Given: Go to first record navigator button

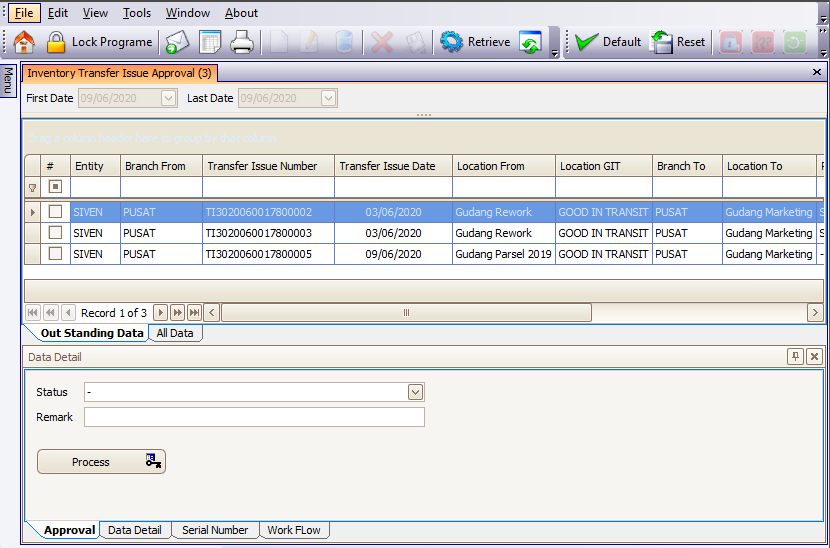Looking at the screenshot, I should [x=33, y=313].
